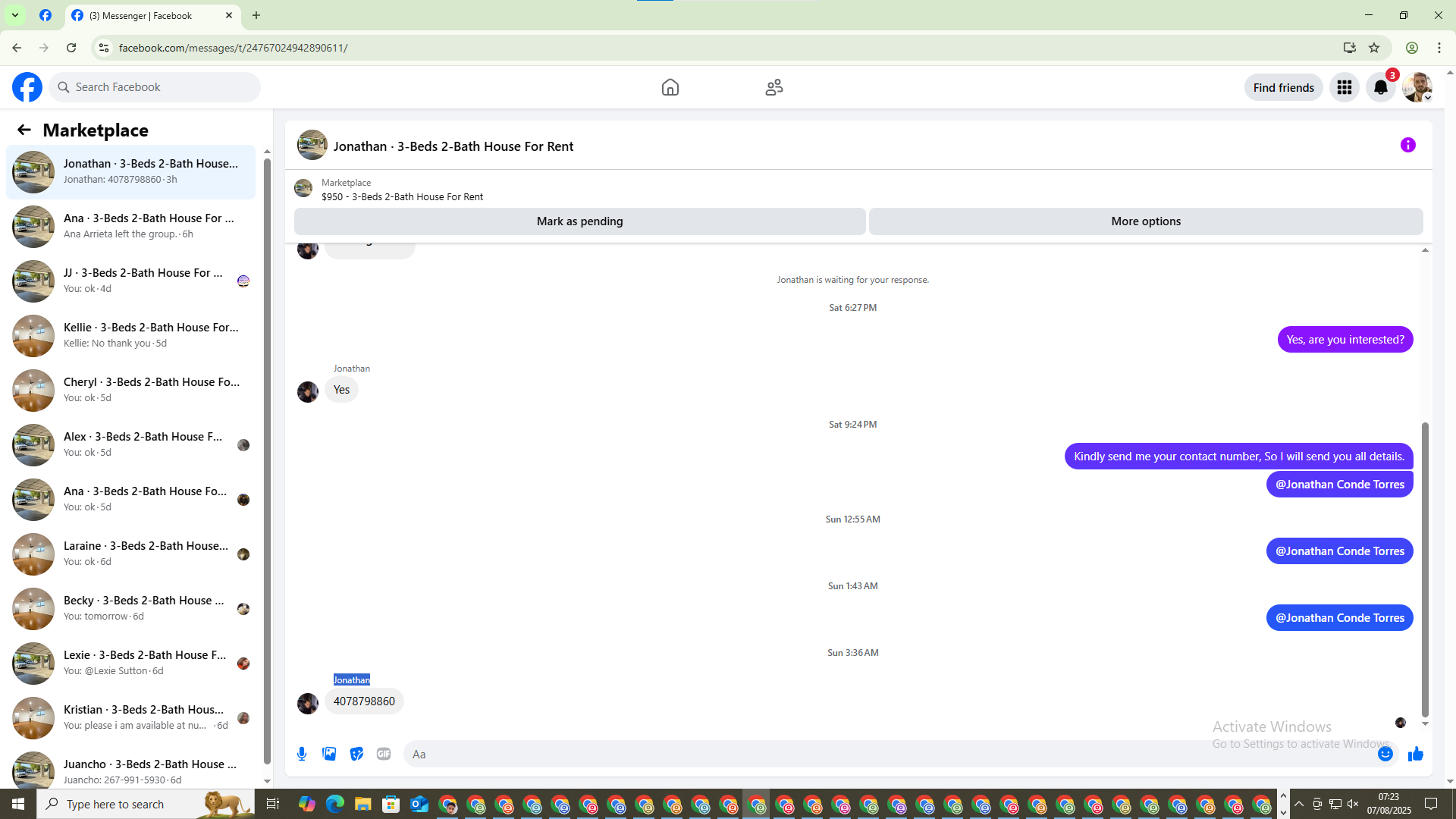The image size is (1456, 819).
Task: Go to Facebook Home tab
Action: [x=670, y=87]
